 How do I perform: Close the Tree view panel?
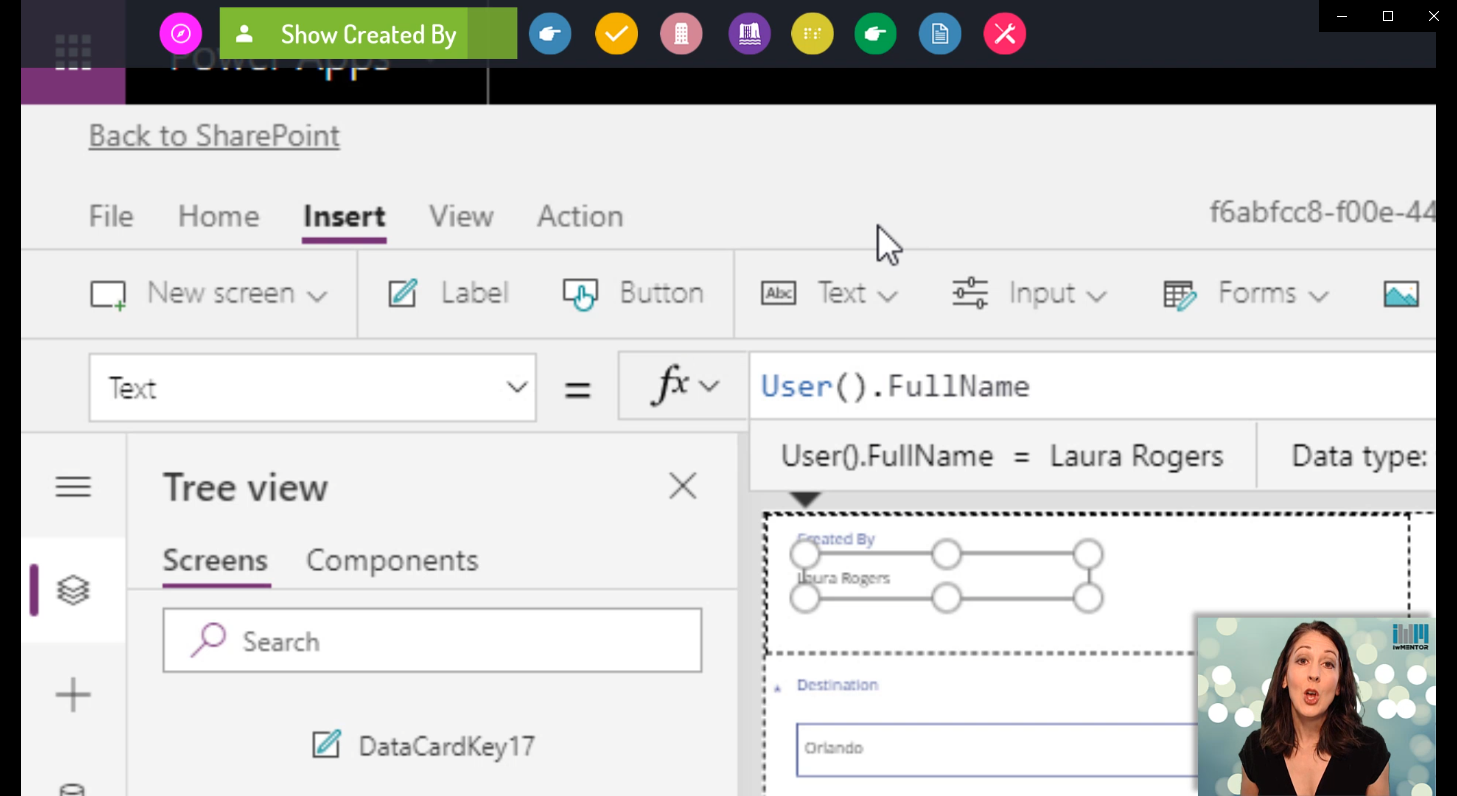pyautogui.click(x=683, y=487)
